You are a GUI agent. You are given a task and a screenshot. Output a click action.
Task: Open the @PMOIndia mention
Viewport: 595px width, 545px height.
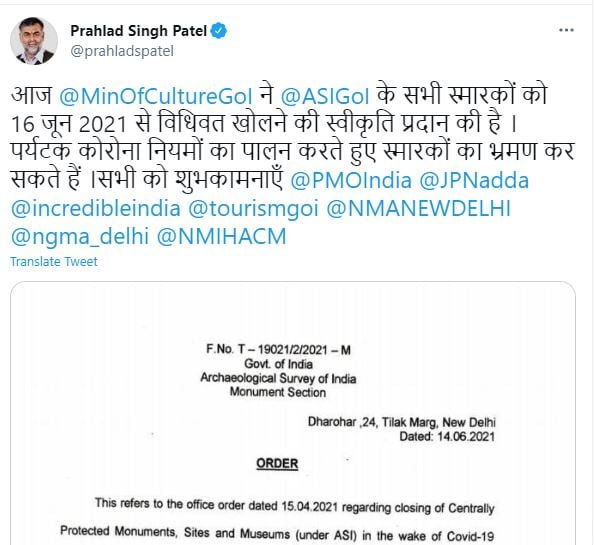(x=351, y=180)
